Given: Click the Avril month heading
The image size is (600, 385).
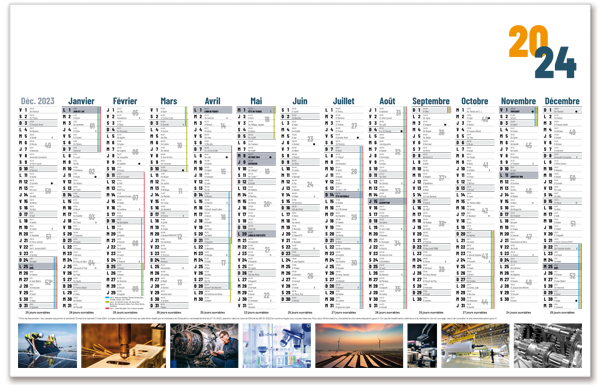Looking at the screenshot, I should pyautogui.click(x=212, y=101).
